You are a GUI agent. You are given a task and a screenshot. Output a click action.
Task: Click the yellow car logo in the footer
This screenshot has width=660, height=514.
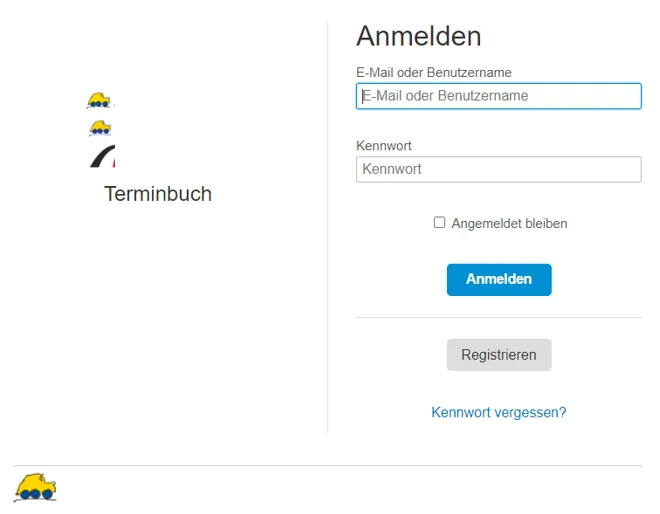click(x=35, y=487)
